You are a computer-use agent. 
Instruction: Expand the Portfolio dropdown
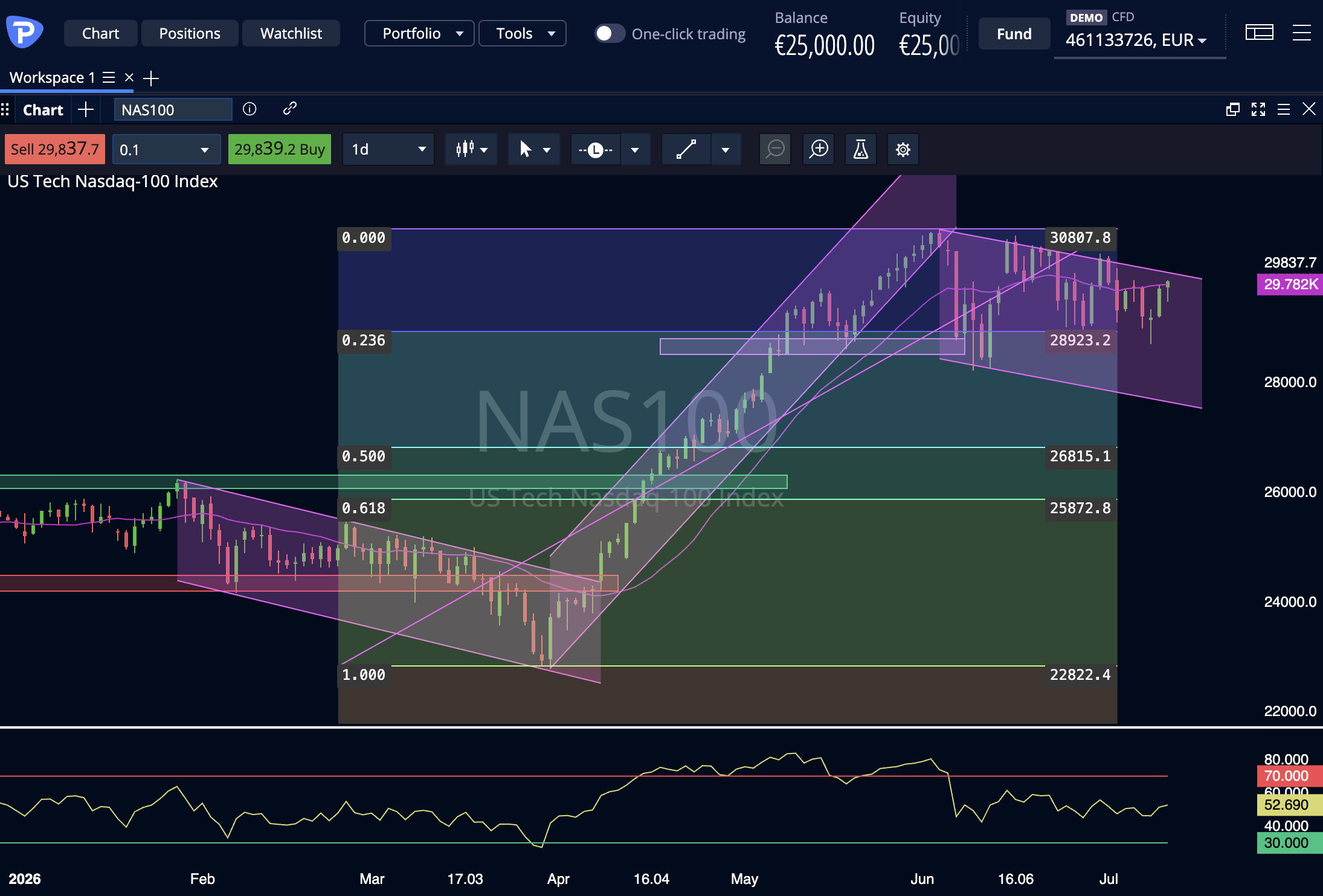click(419, 33)
